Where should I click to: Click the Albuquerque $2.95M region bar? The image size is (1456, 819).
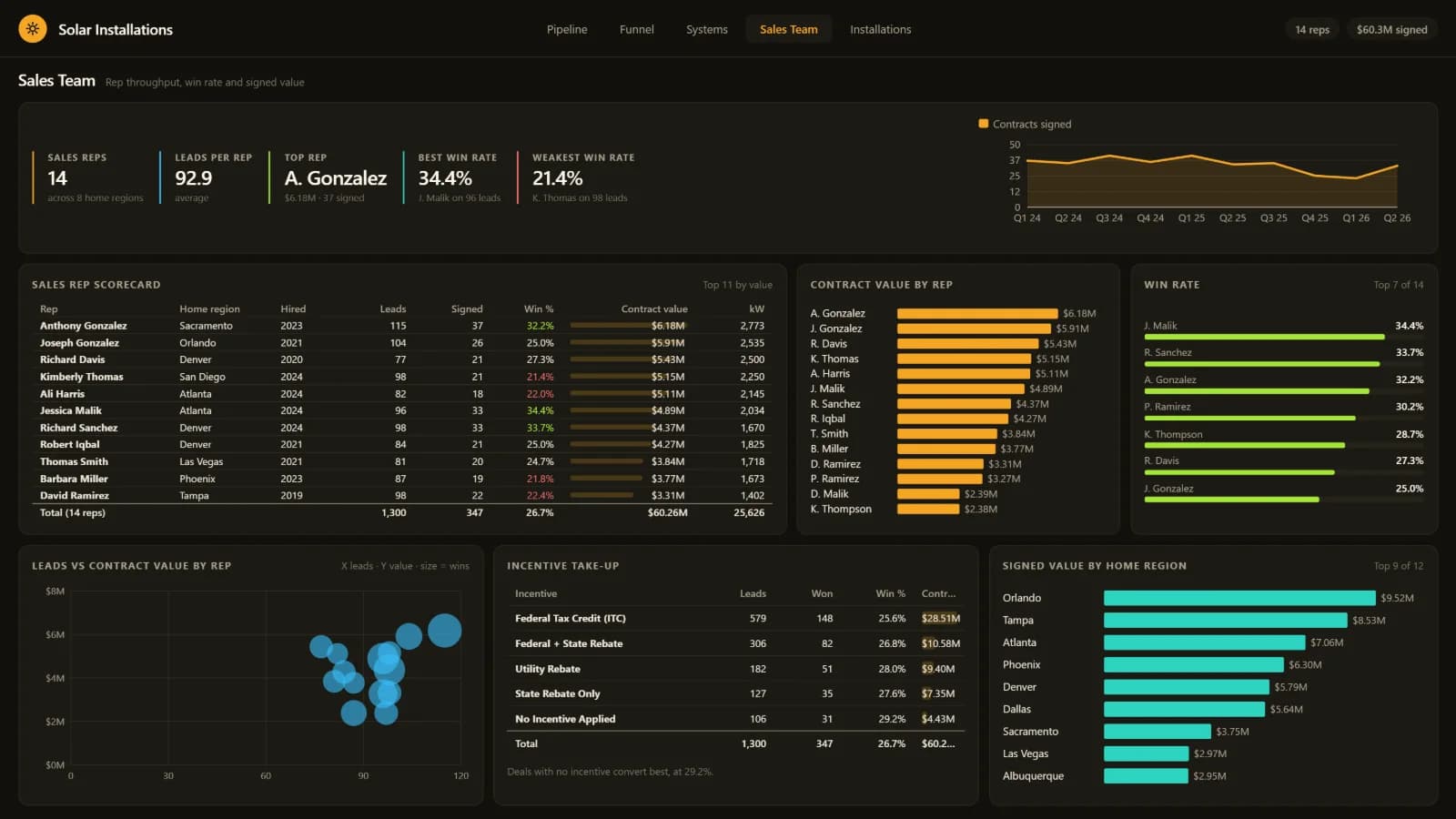(1146, 776)
